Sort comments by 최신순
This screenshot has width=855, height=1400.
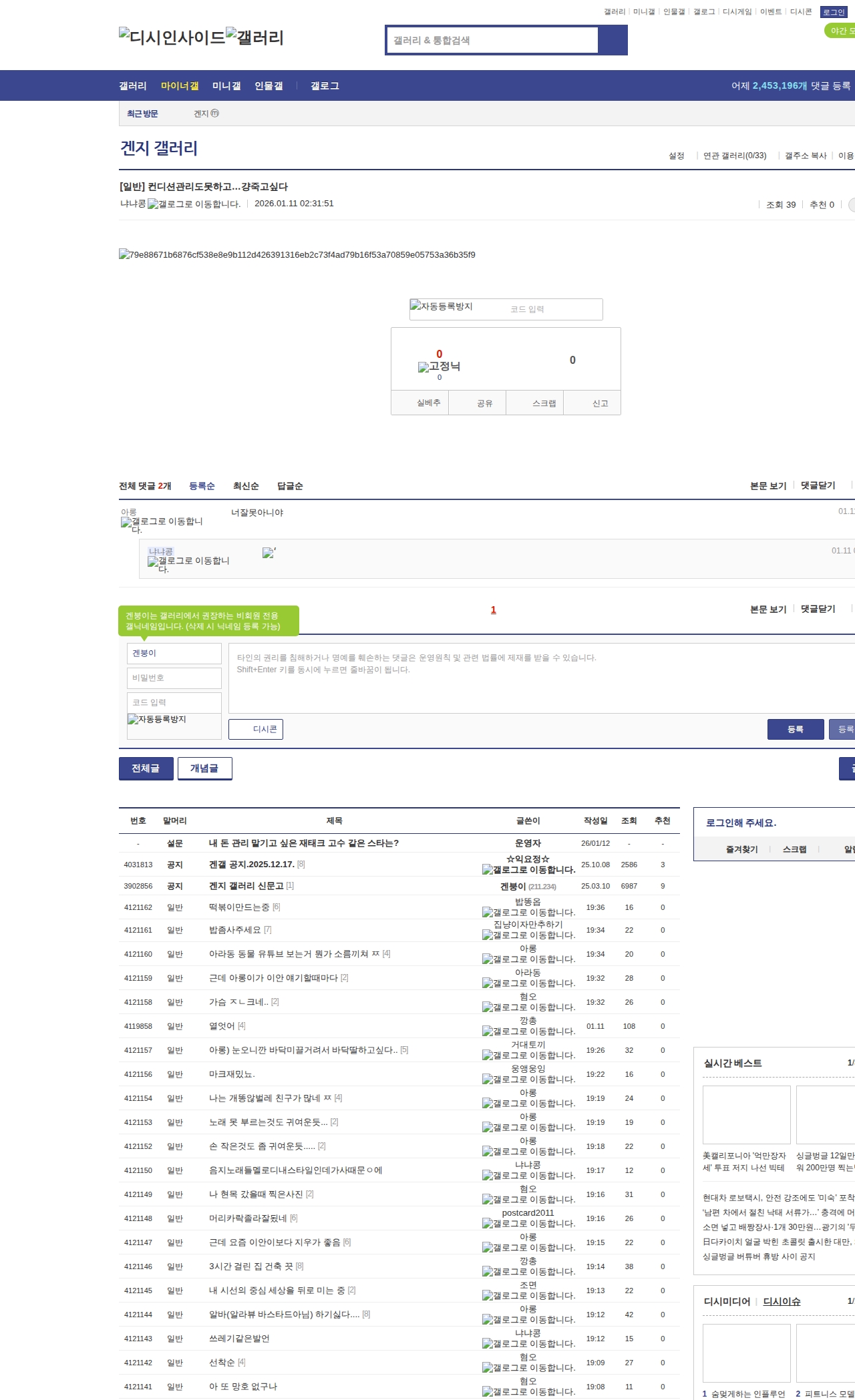(x=246, y=486)
